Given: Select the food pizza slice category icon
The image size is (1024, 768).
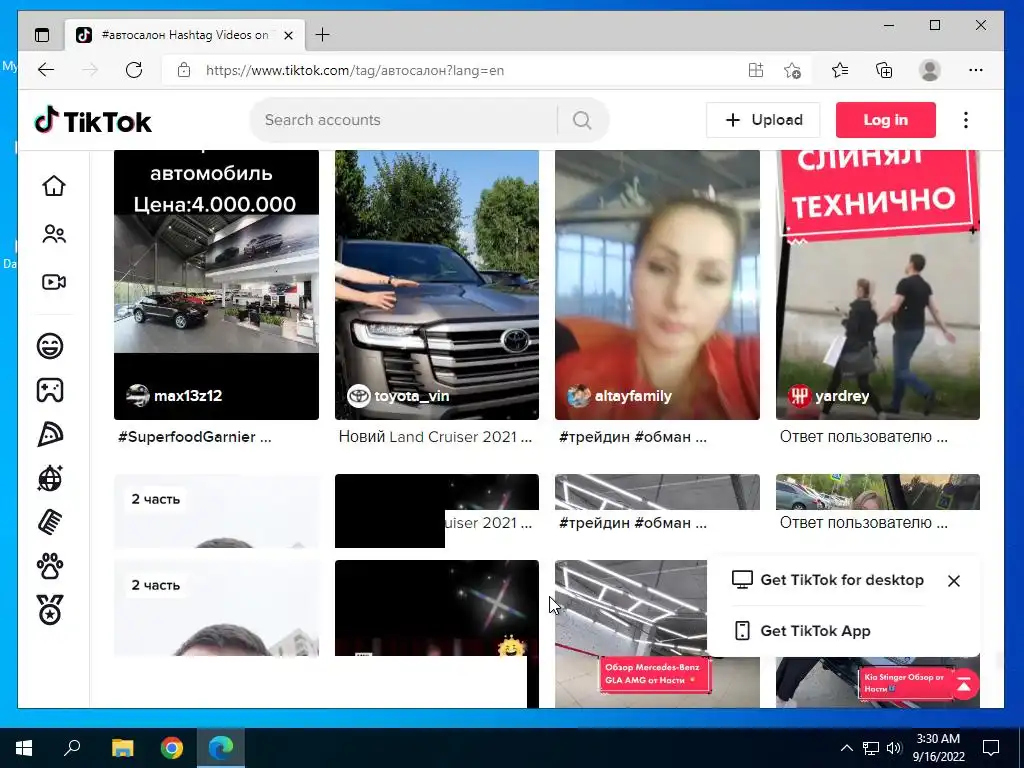Looking at the screenshot, I should tap(50, 434).
